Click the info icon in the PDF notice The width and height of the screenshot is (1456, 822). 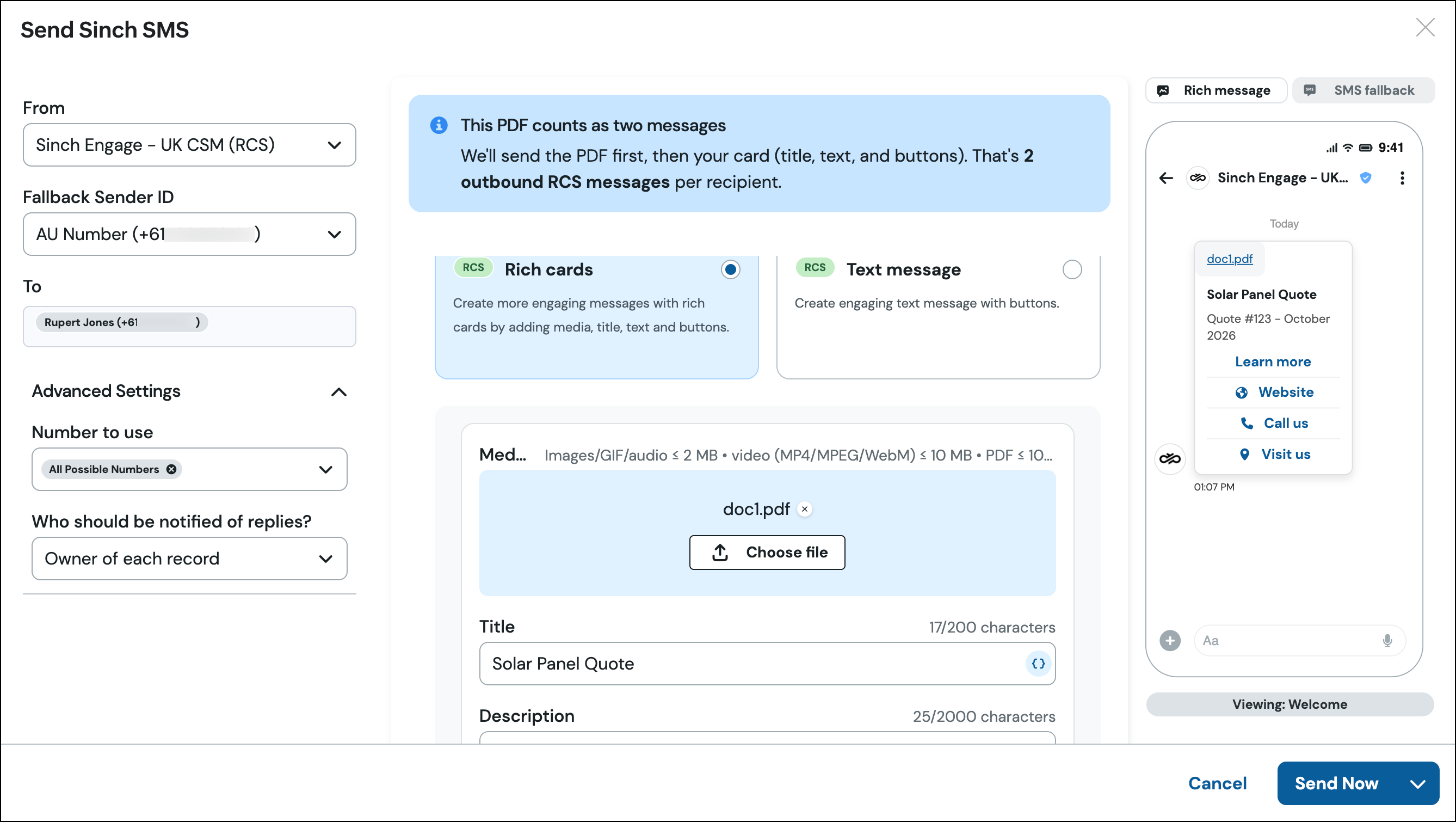coord(439,125)
